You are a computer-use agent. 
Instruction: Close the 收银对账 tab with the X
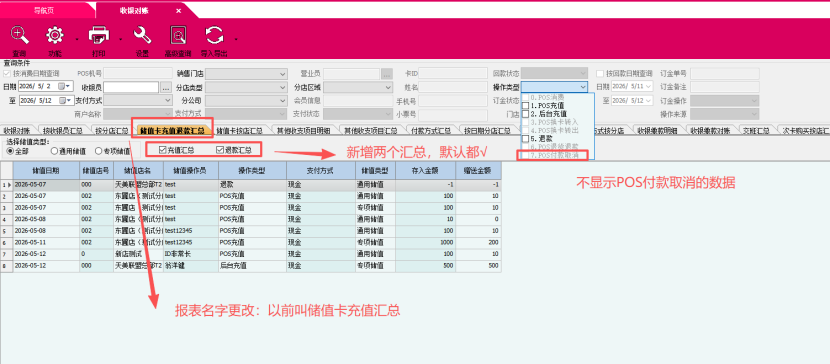point(178,11)
